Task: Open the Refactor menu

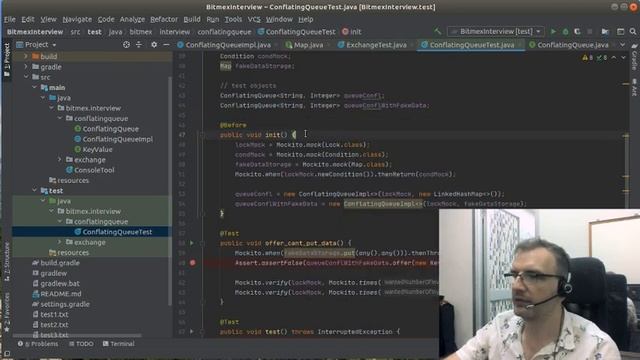Action: [x=164, y=19]
